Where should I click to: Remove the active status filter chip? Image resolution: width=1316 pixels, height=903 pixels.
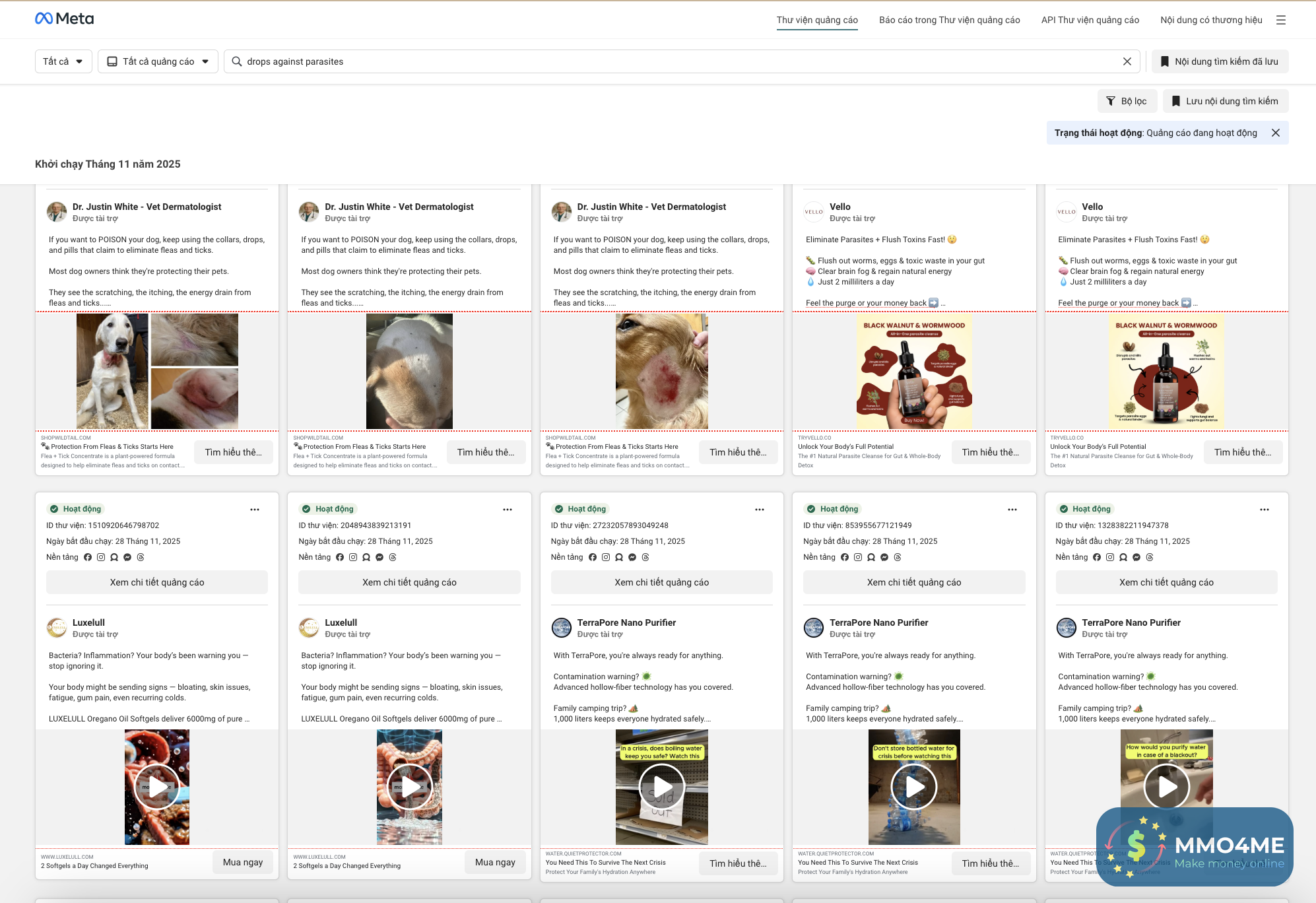click(1275, 133)
